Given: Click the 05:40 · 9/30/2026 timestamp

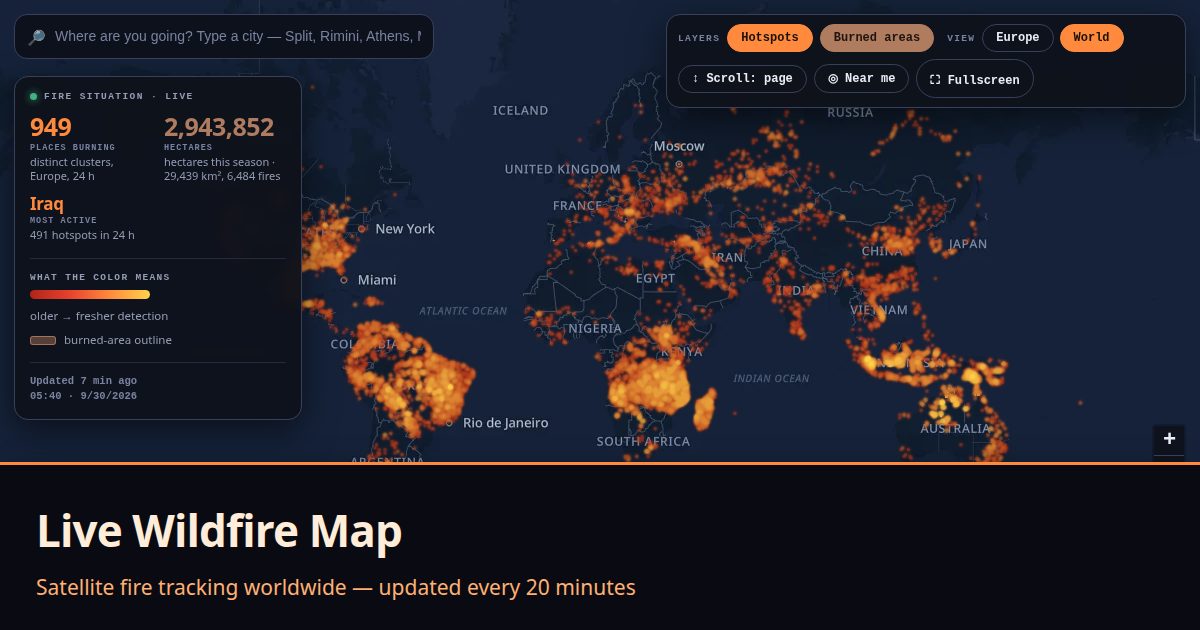Looking at the screenshot, I should [x=84, y=396].
